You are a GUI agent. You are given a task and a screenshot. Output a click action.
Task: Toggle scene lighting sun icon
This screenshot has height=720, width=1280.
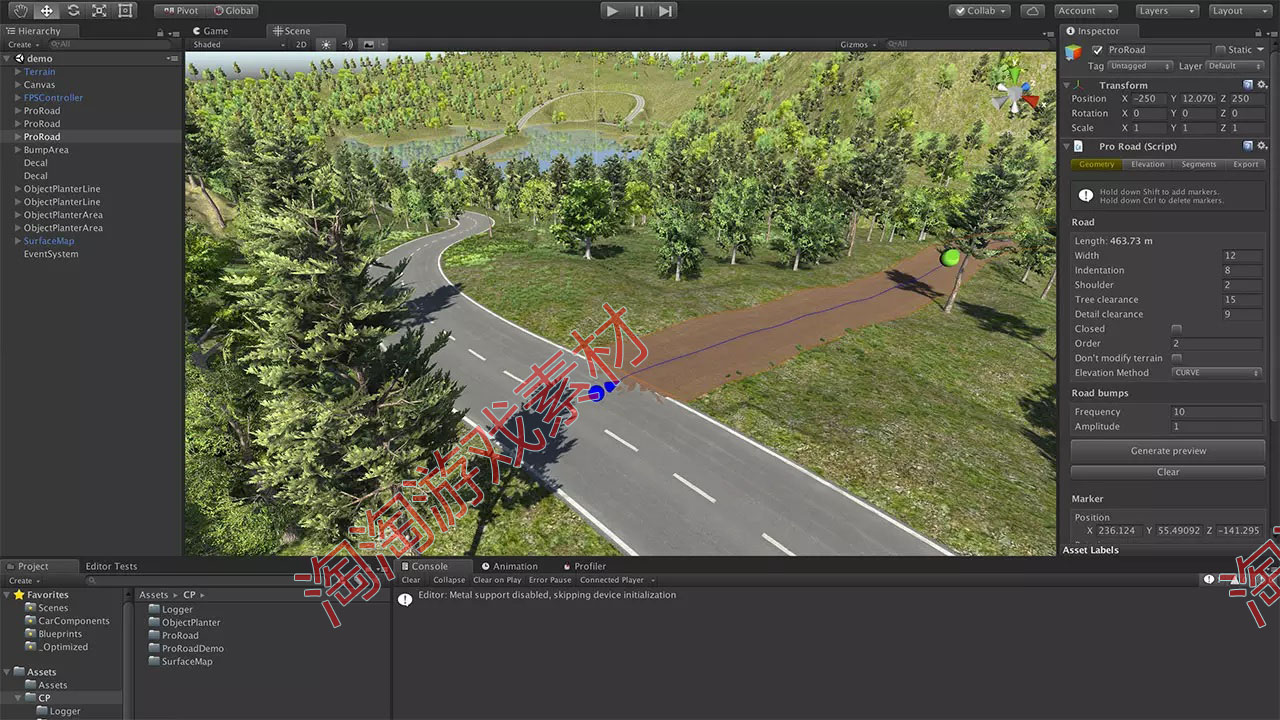(326, 44)
